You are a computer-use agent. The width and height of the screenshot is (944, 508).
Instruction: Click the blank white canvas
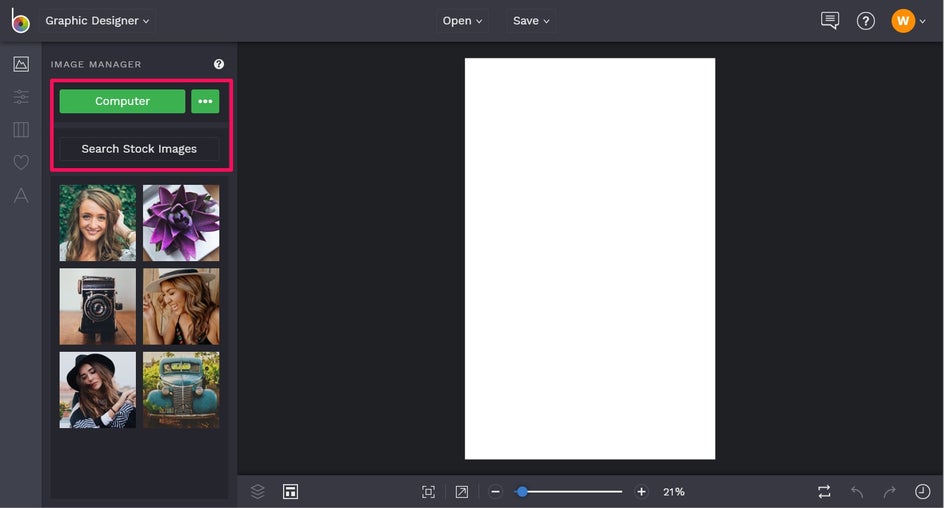tap(590, 259)
